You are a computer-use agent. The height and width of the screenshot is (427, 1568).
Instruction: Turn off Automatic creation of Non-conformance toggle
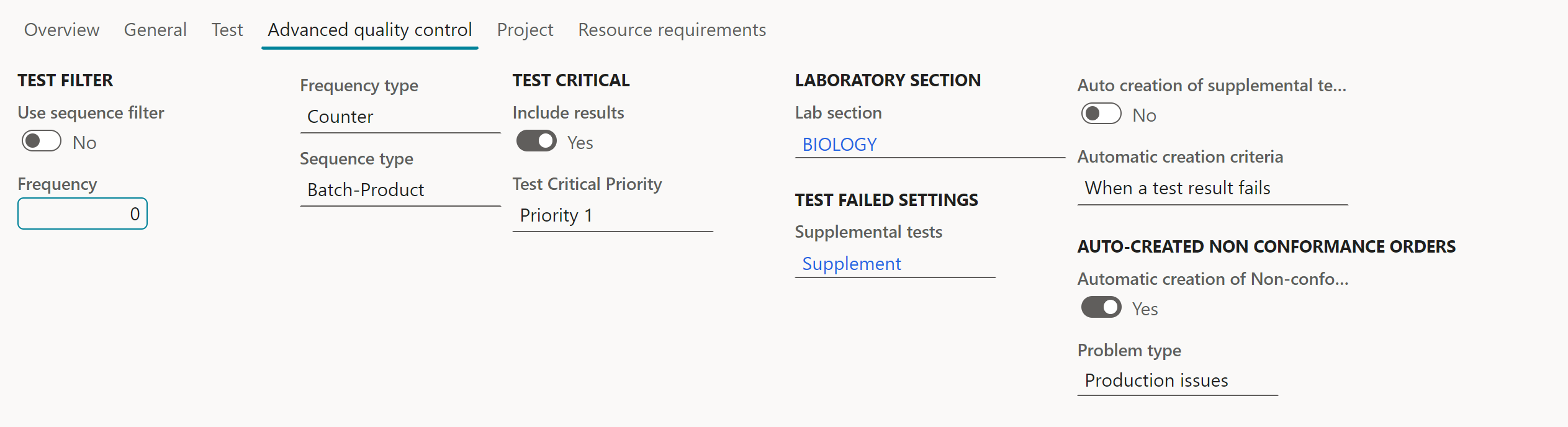[1101, 308]
